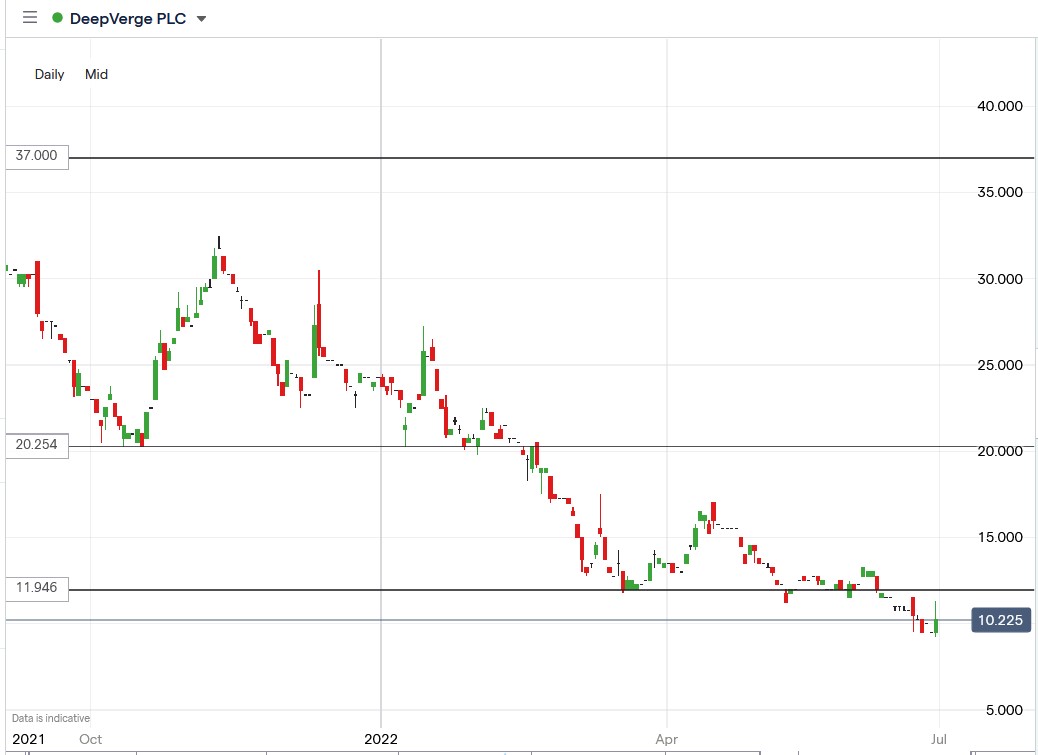
Task: Select the Jul timeline label
Action: [x=939, y=740]
